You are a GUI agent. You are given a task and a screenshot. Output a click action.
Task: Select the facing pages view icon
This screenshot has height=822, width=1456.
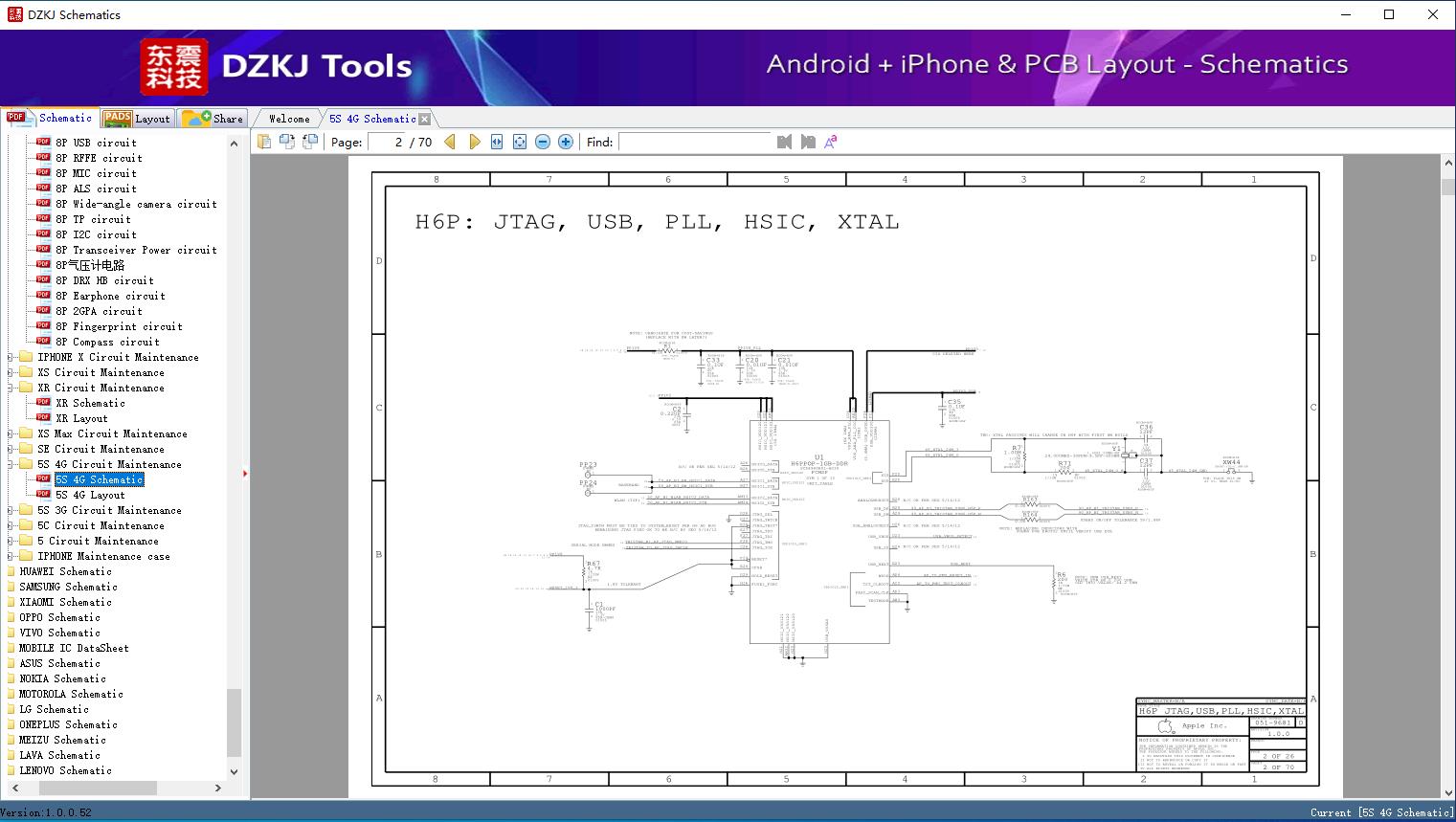[286, 141]
